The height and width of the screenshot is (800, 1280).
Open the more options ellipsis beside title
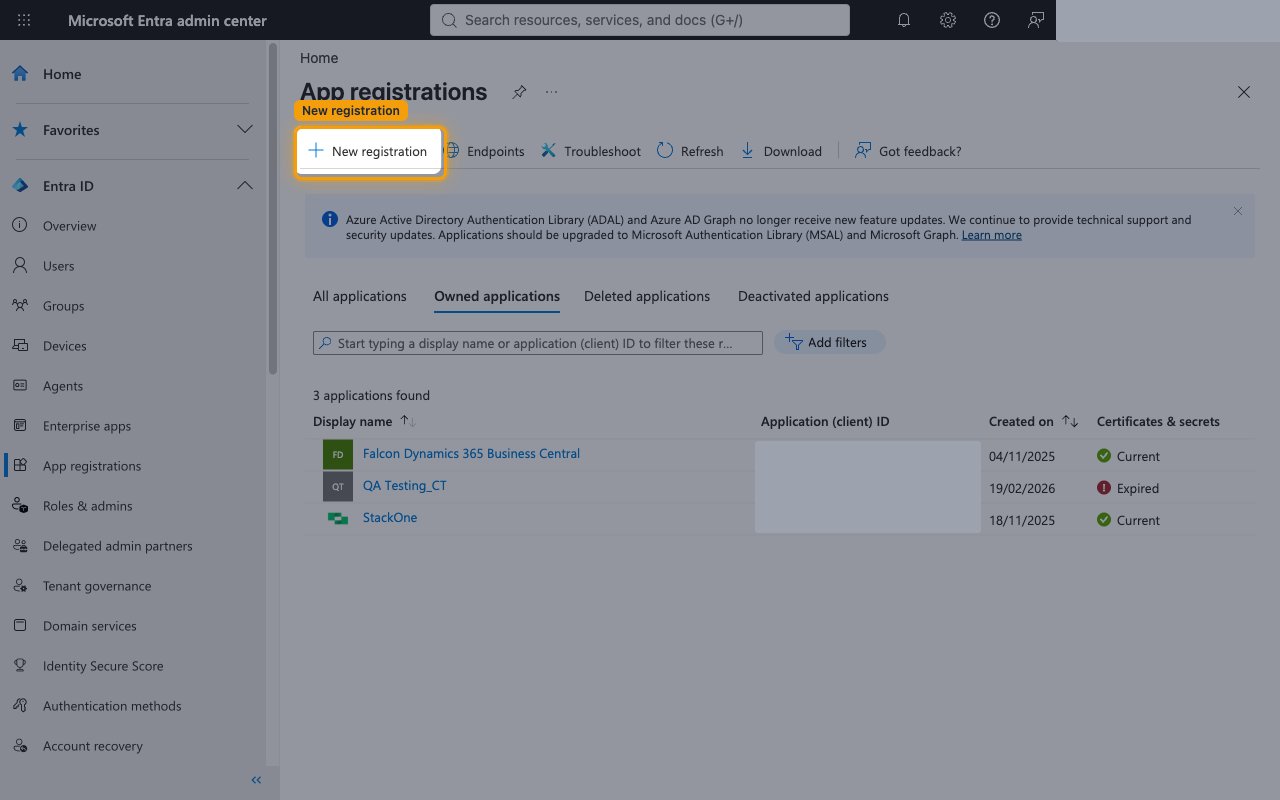point(551,92)
